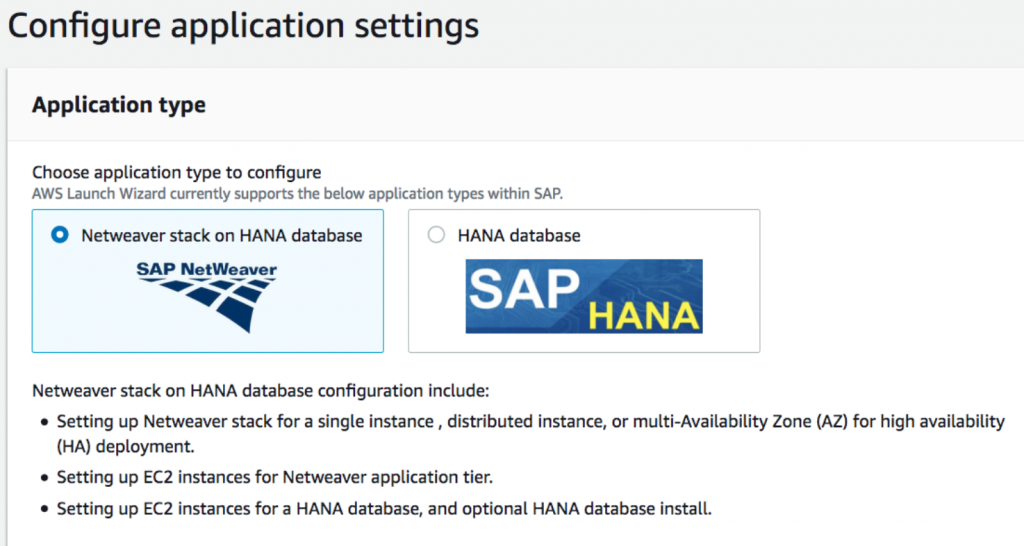1024x546 pixels.
Task: Click the white SAP lettering in HANA logo
Action: click(523, 287)
